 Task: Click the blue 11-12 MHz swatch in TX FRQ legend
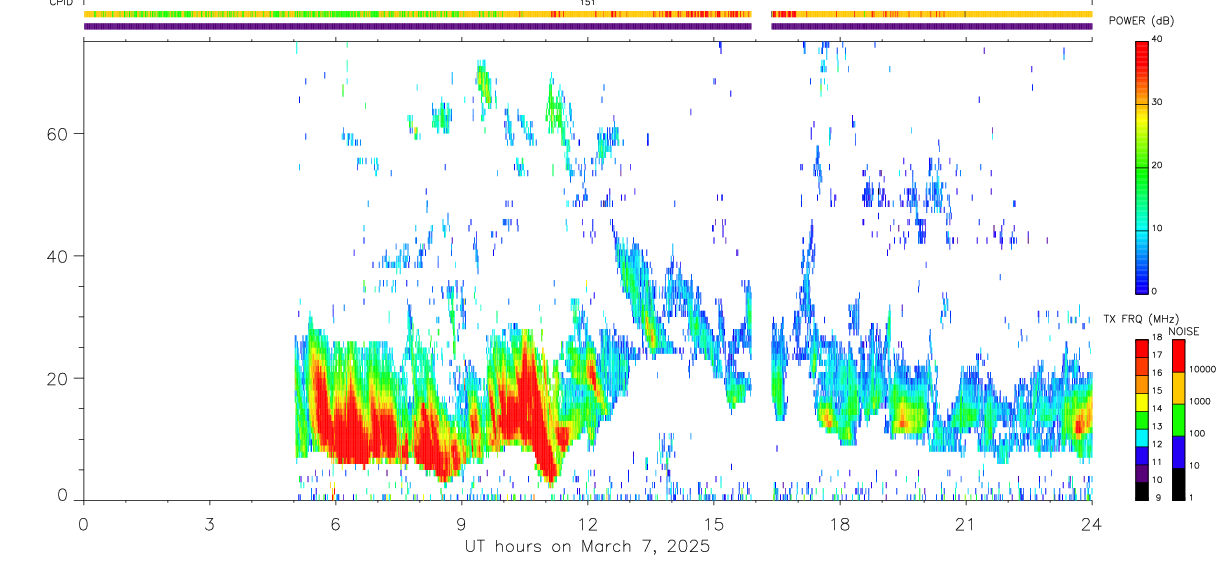coord(1142,456)
